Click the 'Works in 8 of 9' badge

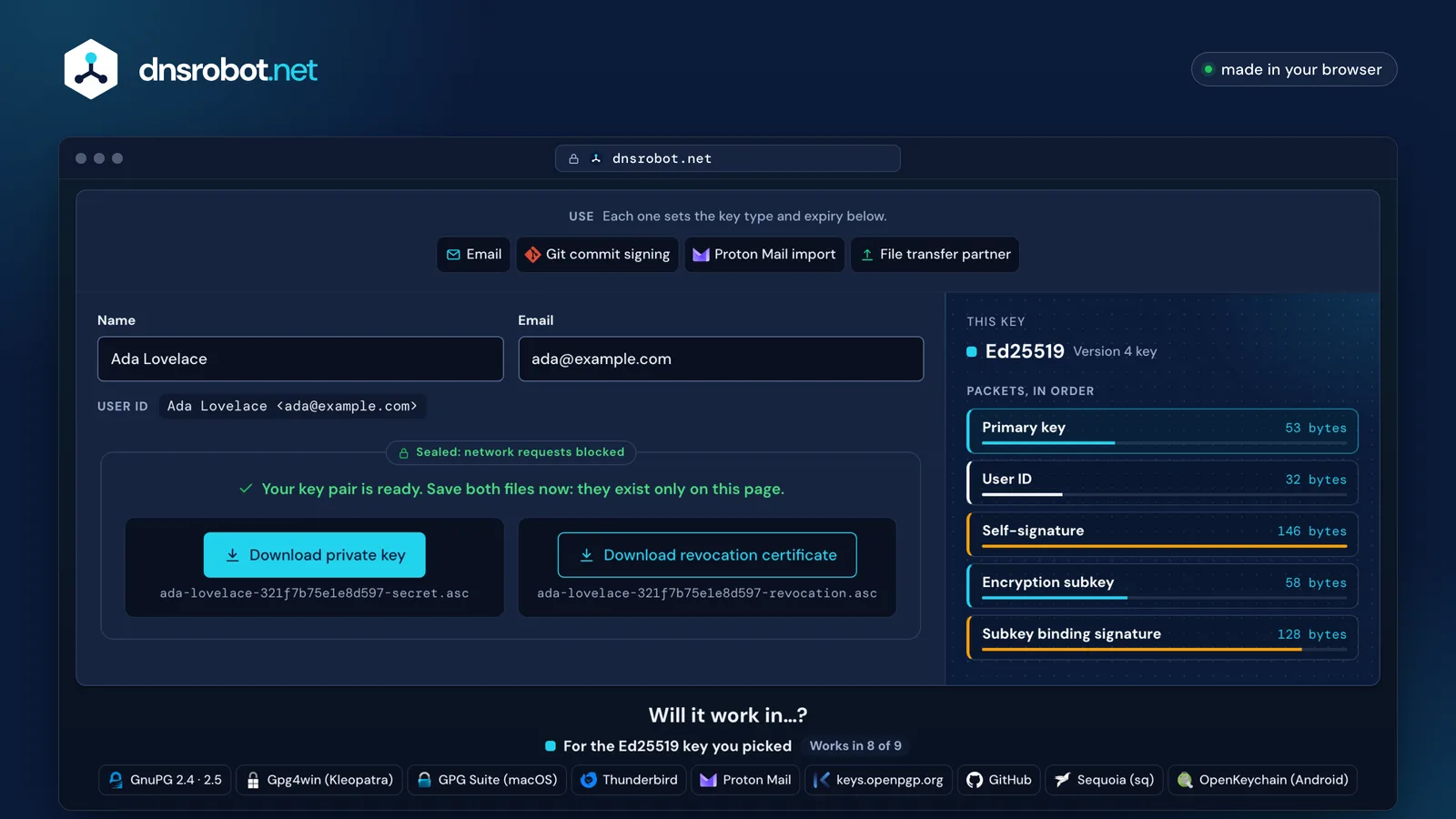[x=855, y=746]
